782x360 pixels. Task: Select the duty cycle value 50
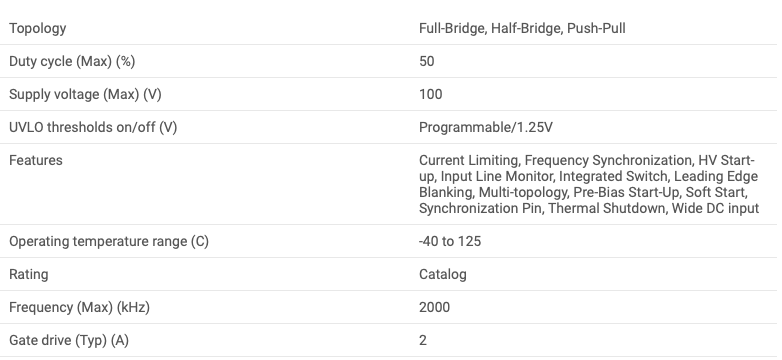(x=426, y=61)
